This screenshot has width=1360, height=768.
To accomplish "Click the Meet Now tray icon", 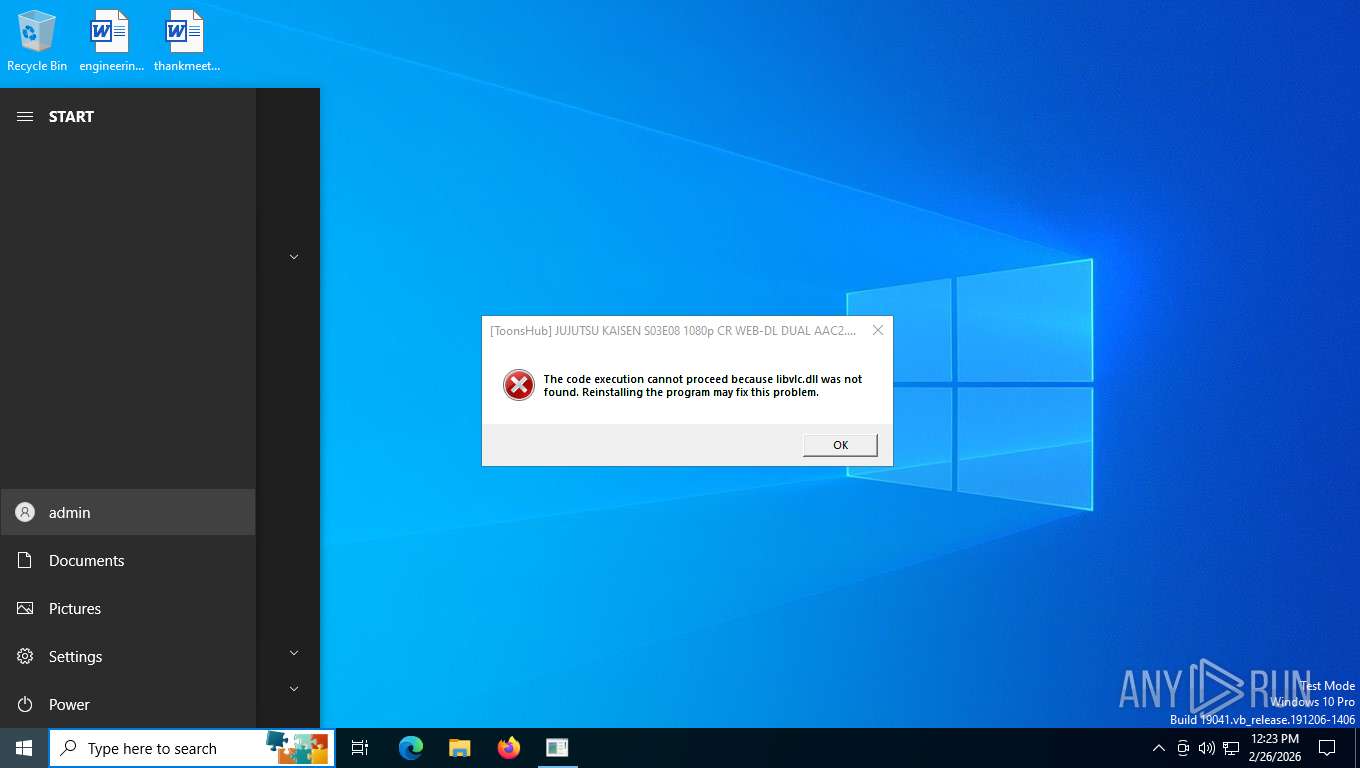I will (x=1183, y=748).
